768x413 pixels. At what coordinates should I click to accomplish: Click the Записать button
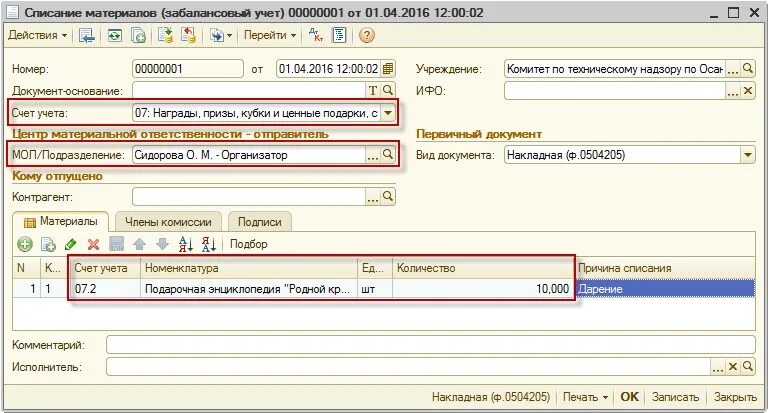click(x=675, y=397)
